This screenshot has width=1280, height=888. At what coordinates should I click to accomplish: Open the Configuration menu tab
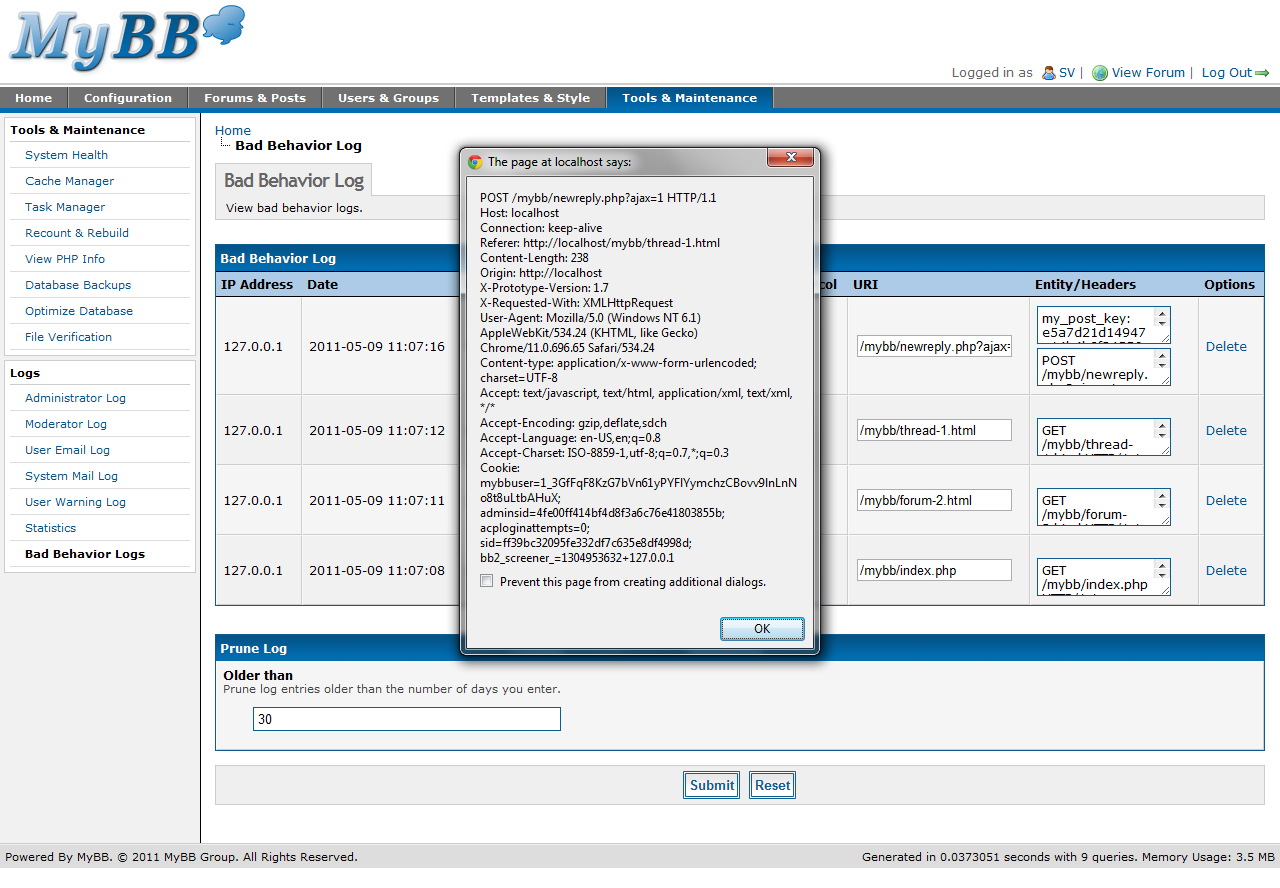(128, 98)
